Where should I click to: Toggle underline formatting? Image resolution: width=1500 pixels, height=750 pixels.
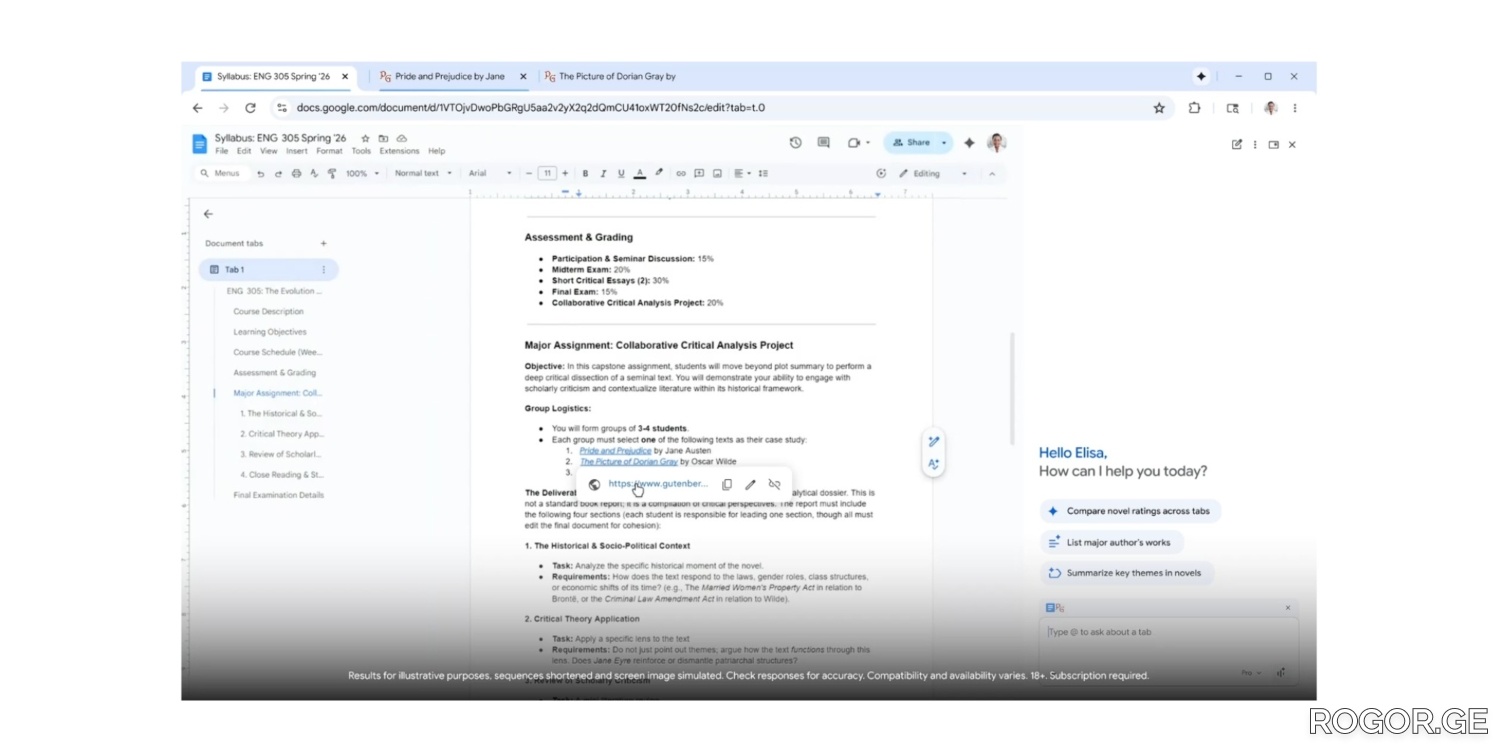pyautogui.click(x=621, y=174)
